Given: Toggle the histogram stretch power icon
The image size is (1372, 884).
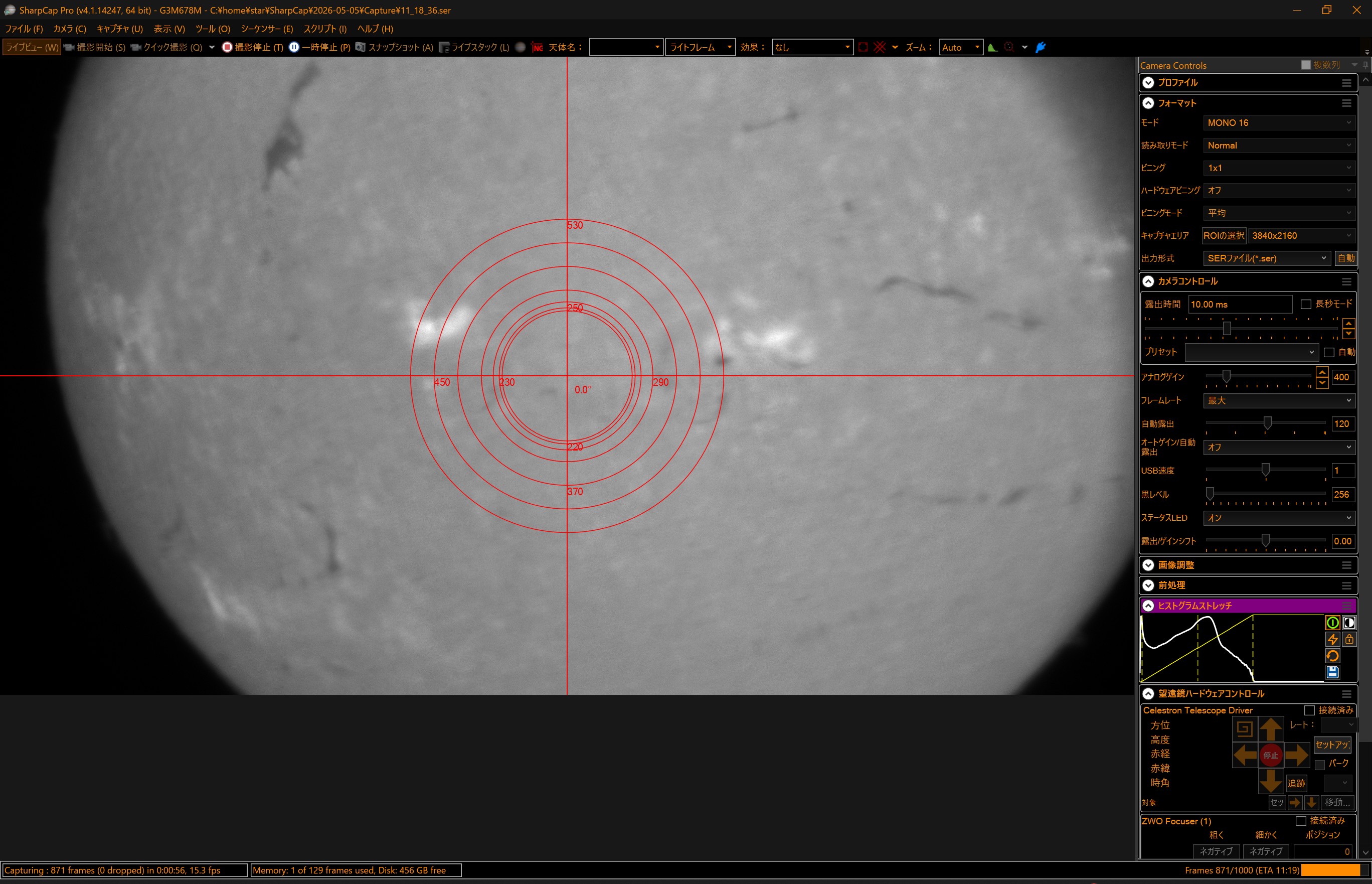Looking at the screenshot, I should point(1332,622).
